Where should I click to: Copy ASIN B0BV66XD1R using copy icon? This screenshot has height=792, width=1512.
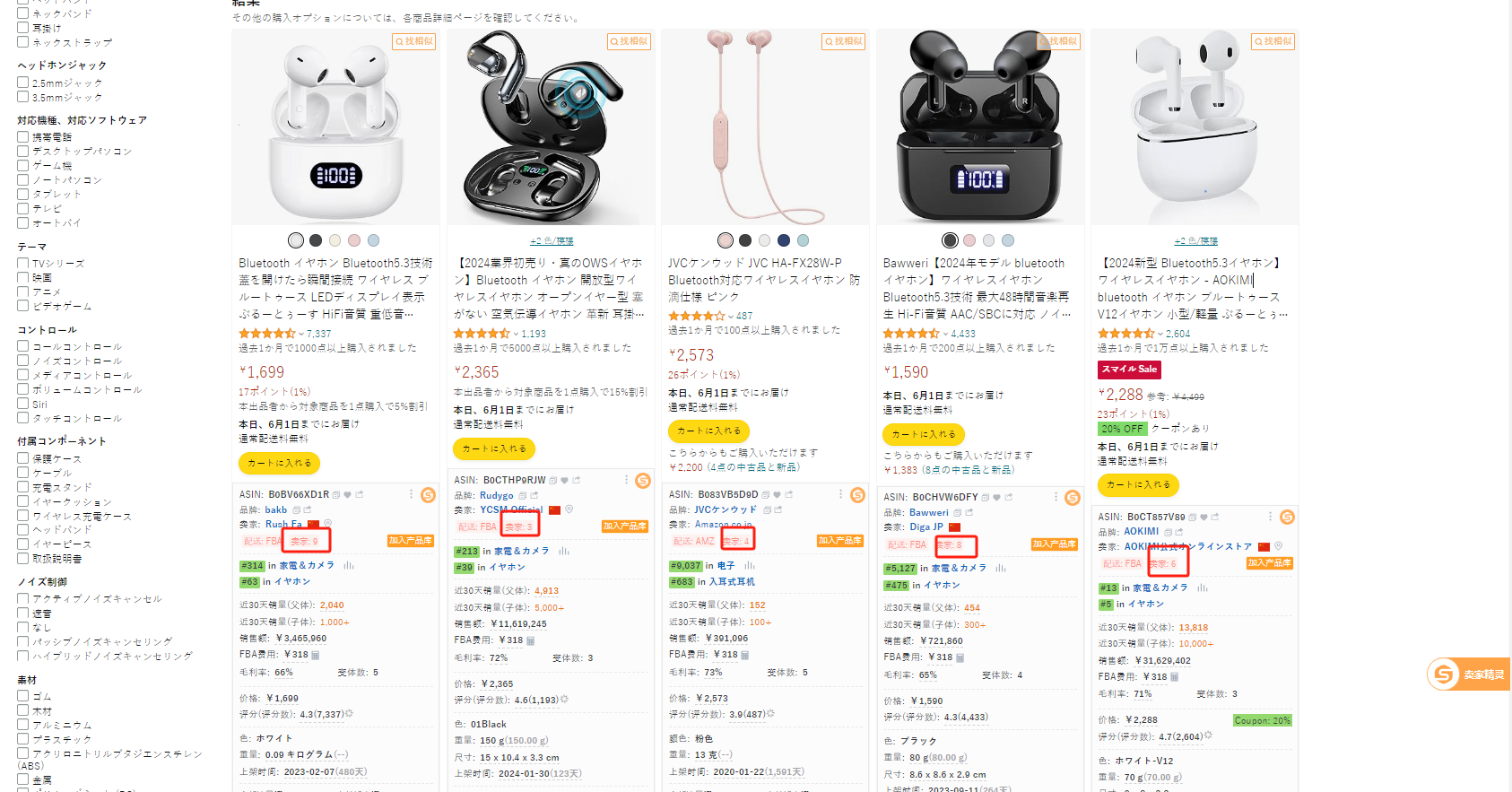tap(336, 494)
